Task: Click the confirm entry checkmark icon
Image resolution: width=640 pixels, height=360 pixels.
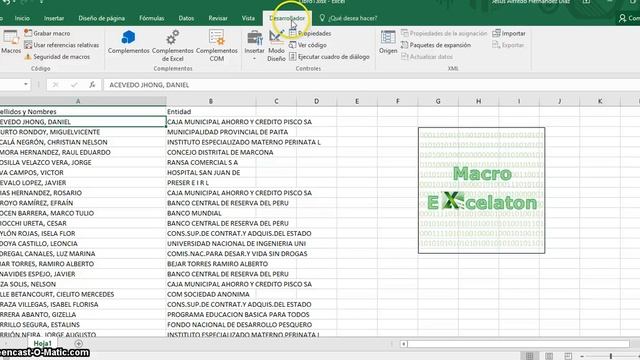Action: point(74,85)
